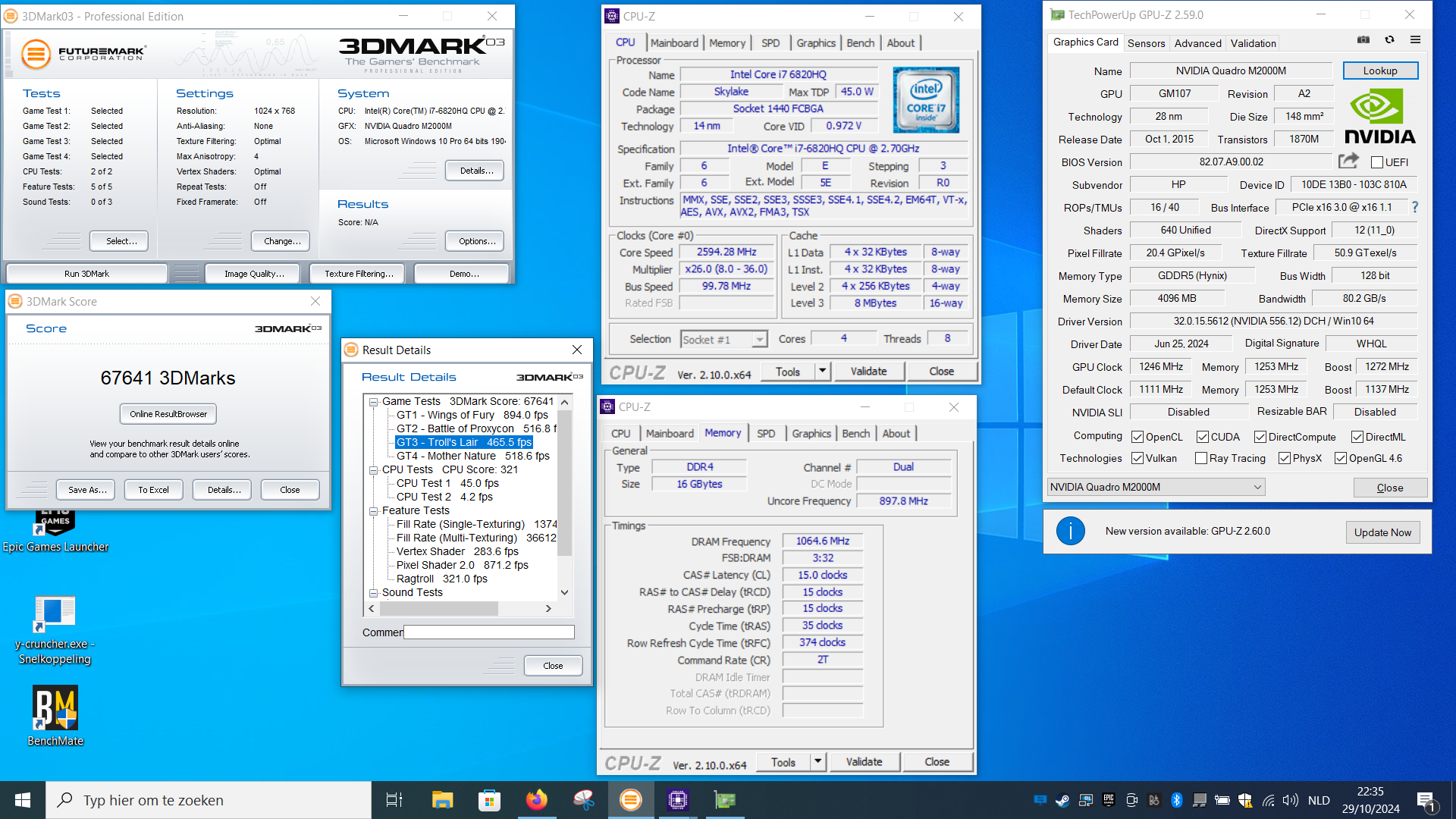
Task: Switch to 3DMark03 in the taskbar
Action: (630, 800)
